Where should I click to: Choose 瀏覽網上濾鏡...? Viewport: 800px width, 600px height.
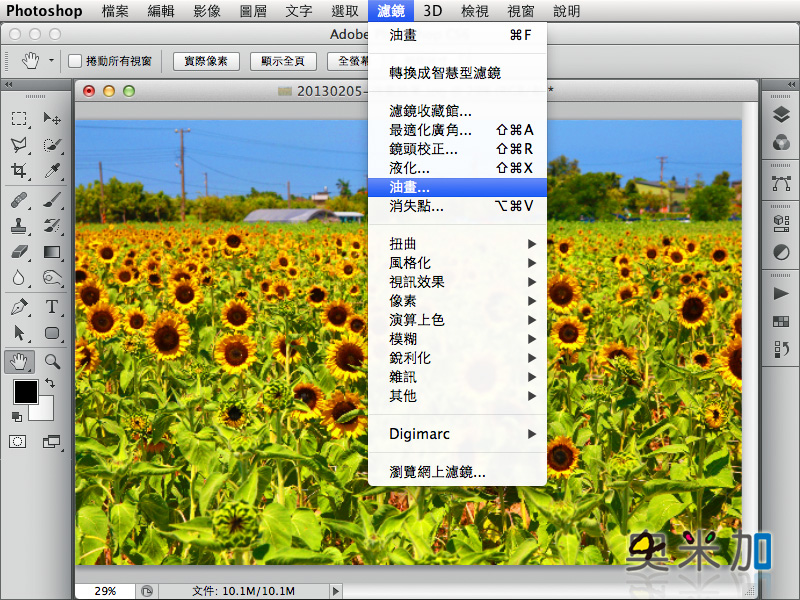point(457,472)
